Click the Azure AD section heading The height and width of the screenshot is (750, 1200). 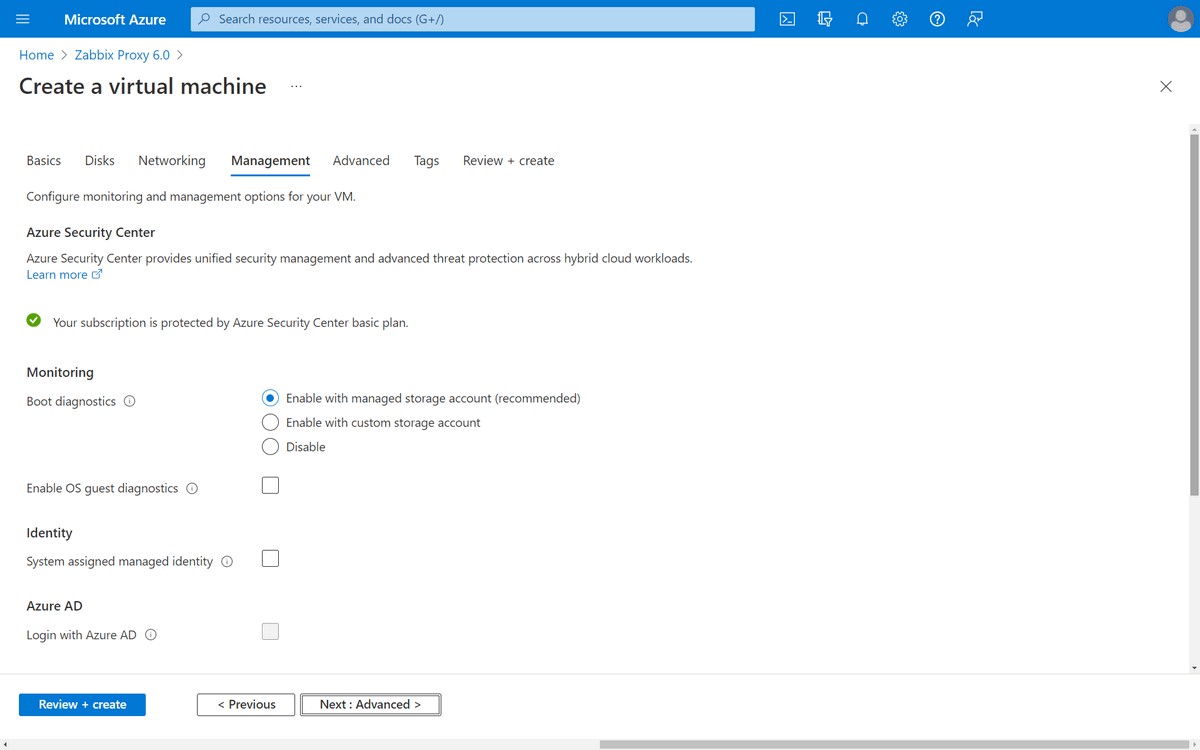[55, 606]
